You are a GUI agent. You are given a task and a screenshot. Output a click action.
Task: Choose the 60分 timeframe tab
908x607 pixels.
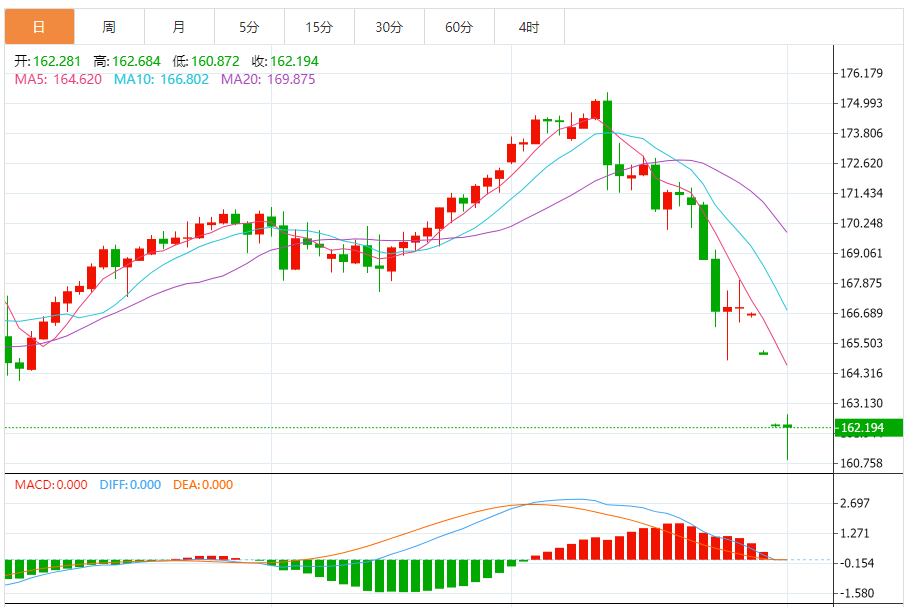(x=459, y=27)
